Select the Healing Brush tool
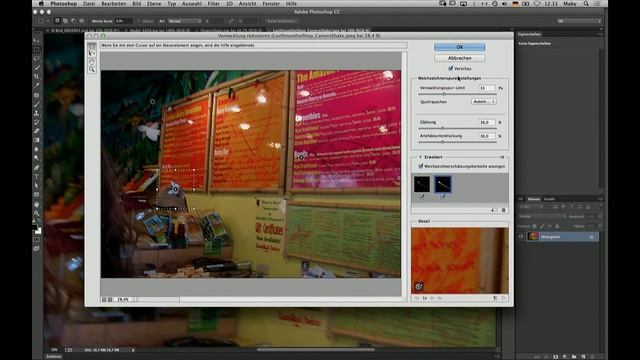 (x=37, y=95)
